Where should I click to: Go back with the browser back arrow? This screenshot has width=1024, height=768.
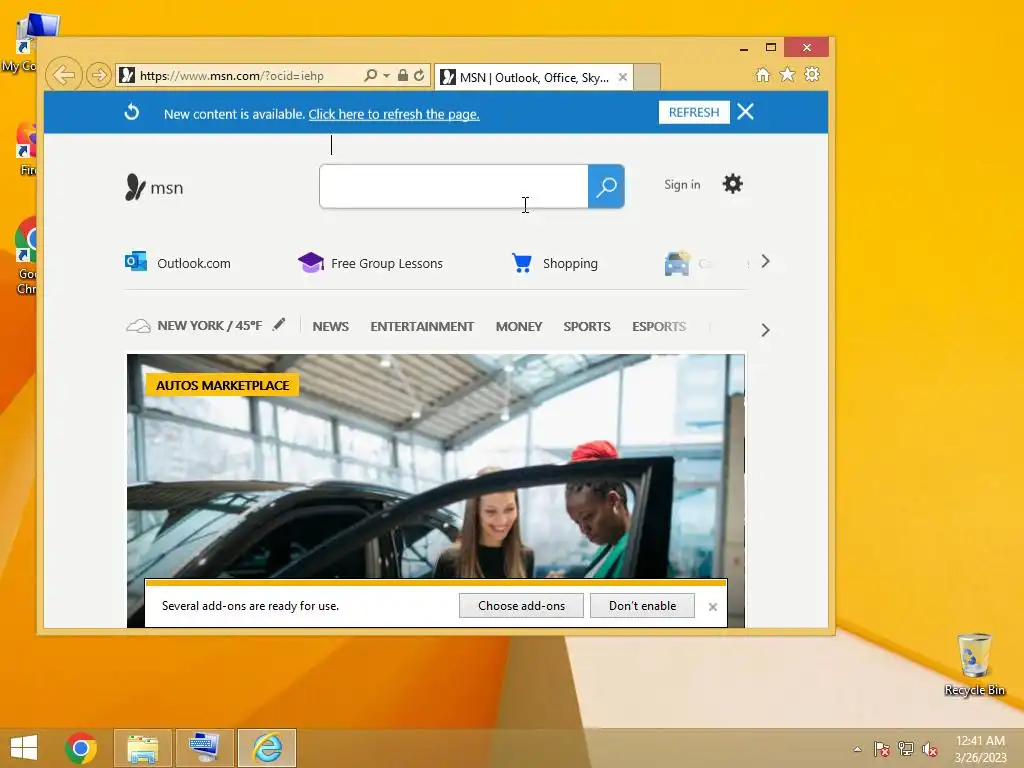[63, 75]
